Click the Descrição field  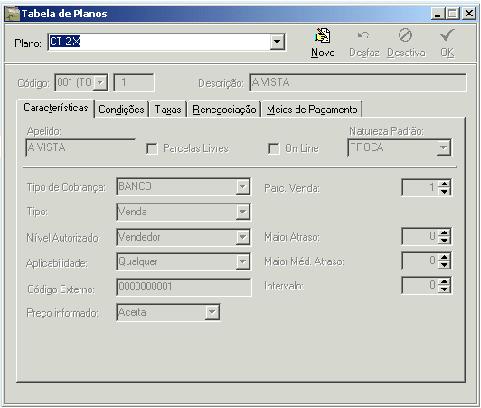click(358, 82)
